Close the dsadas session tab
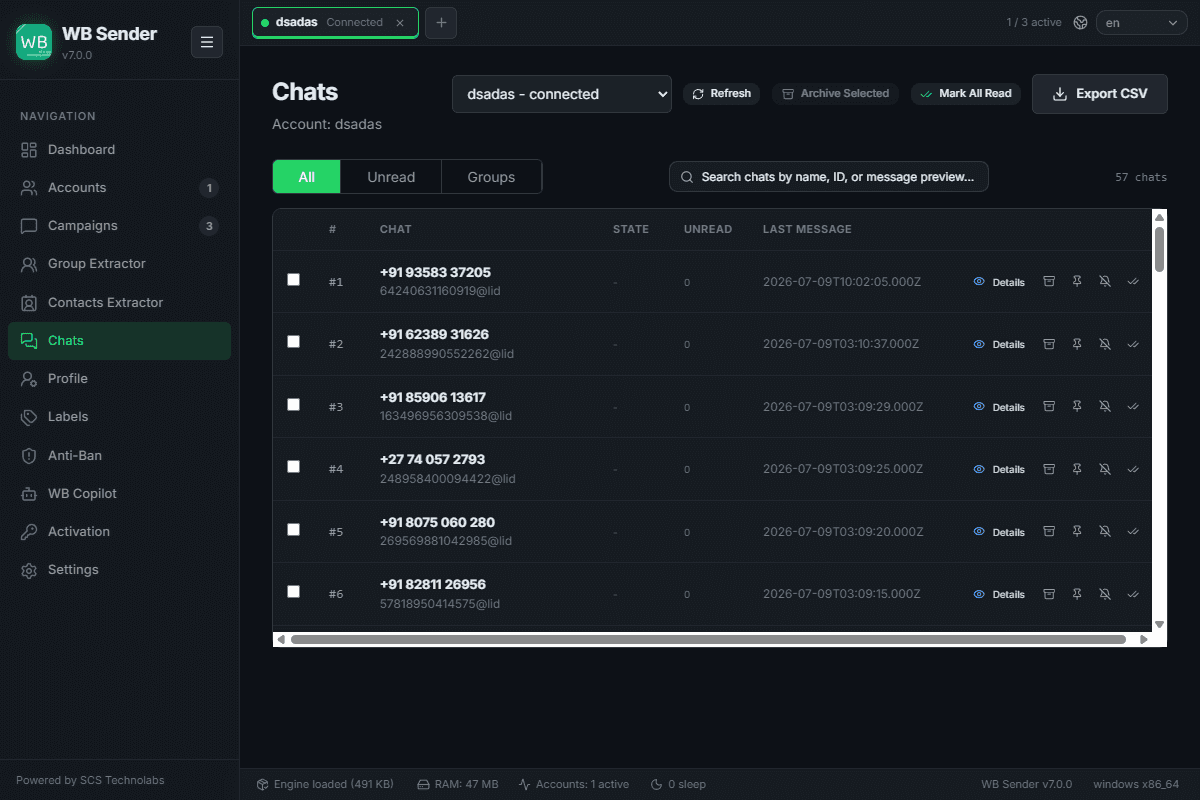 point(400,22)
